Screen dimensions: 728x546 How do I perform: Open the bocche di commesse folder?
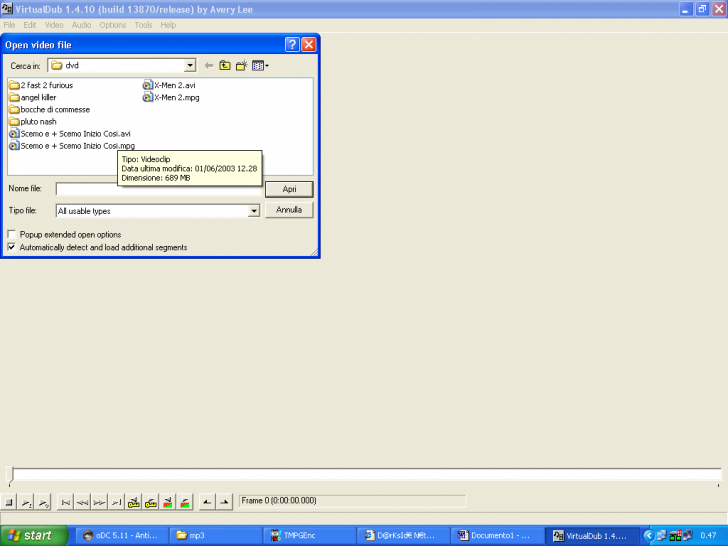pyautogui.click(x=49, y=110)
